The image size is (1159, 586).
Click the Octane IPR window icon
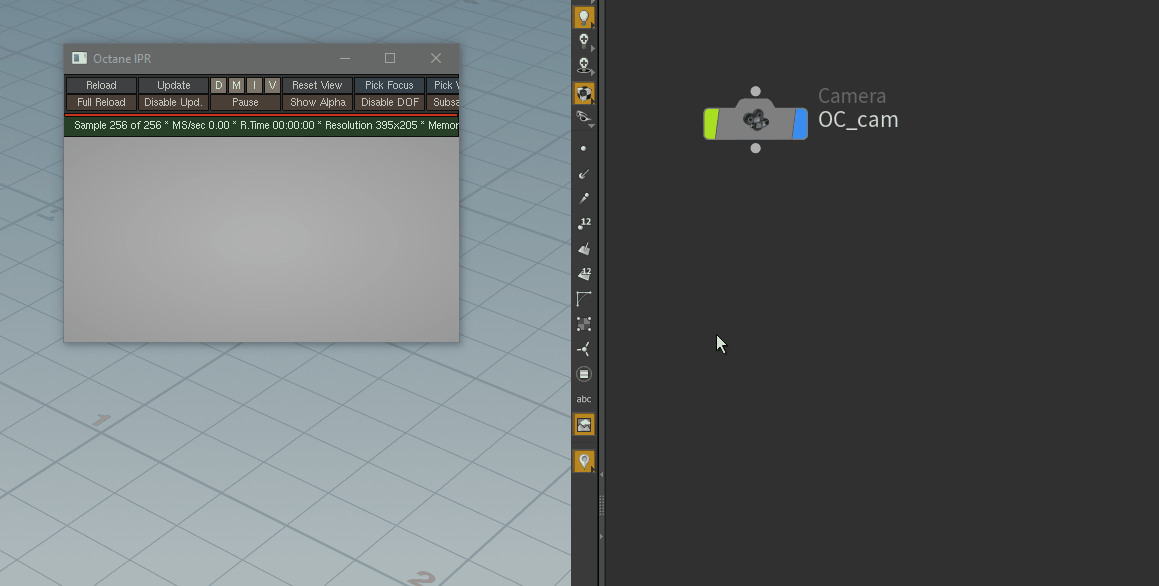pos(79,58)
